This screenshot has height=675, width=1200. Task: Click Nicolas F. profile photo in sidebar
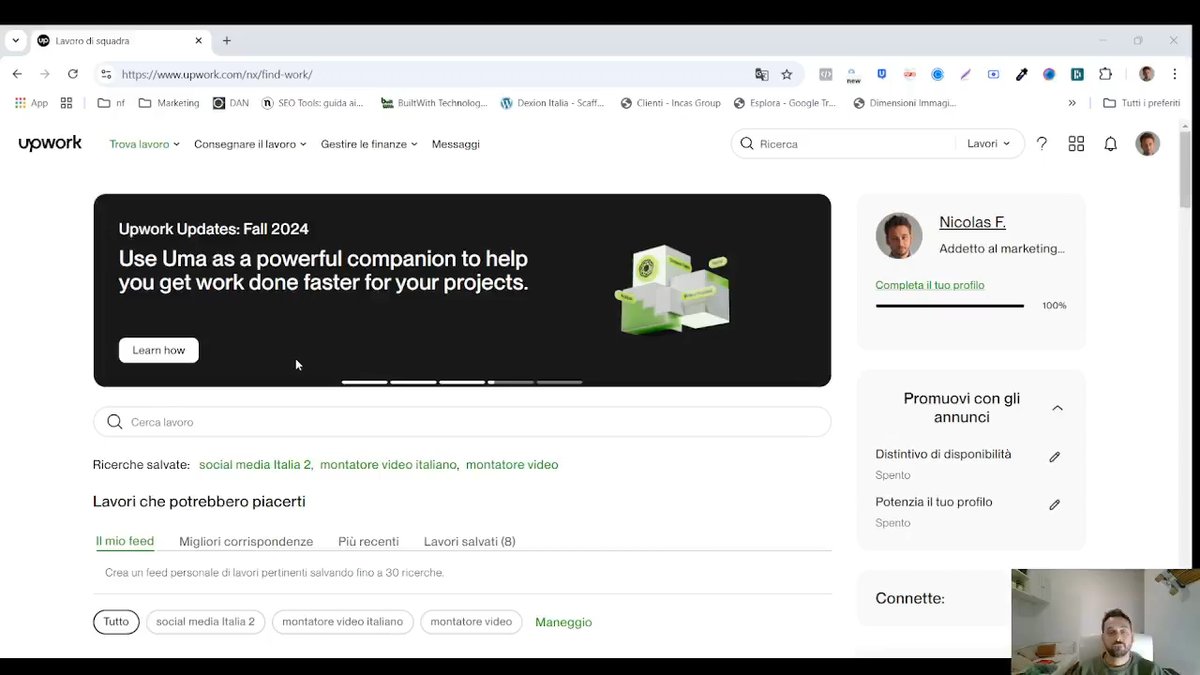[899, 236]
